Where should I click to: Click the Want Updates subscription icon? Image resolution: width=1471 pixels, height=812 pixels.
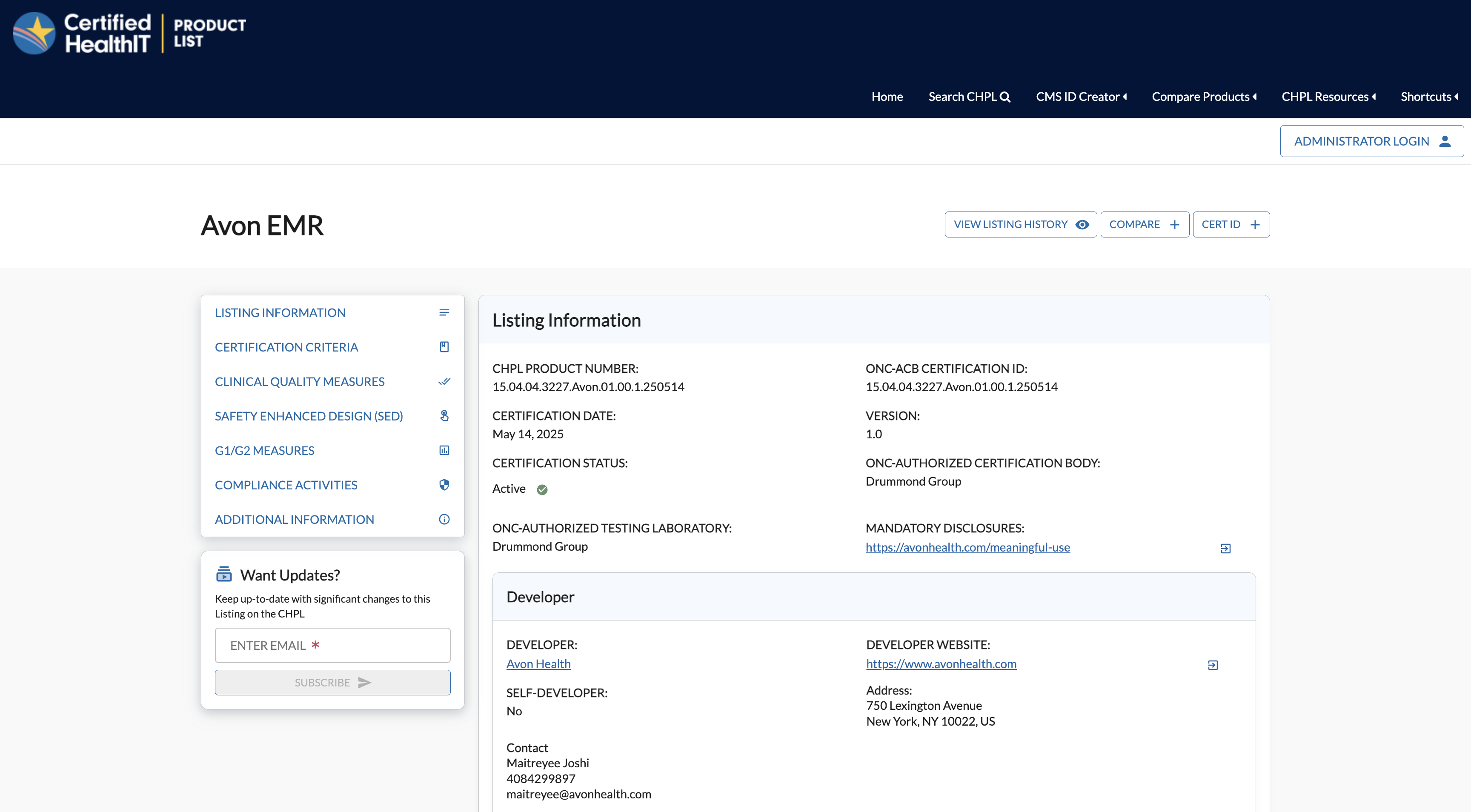click(224, 574)
